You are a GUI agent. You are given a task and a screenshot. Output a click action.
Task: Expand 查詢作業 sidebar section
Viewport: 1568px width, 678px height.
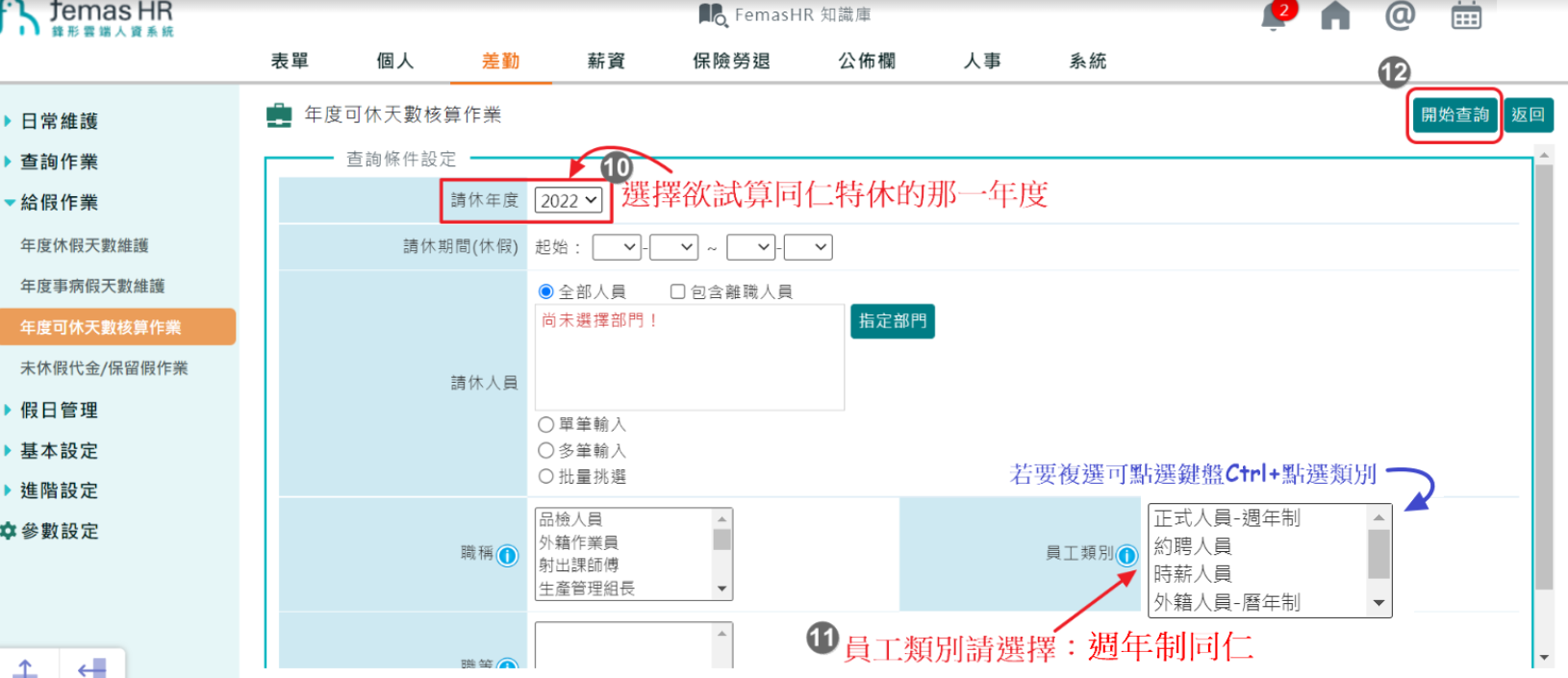point(59,162)
